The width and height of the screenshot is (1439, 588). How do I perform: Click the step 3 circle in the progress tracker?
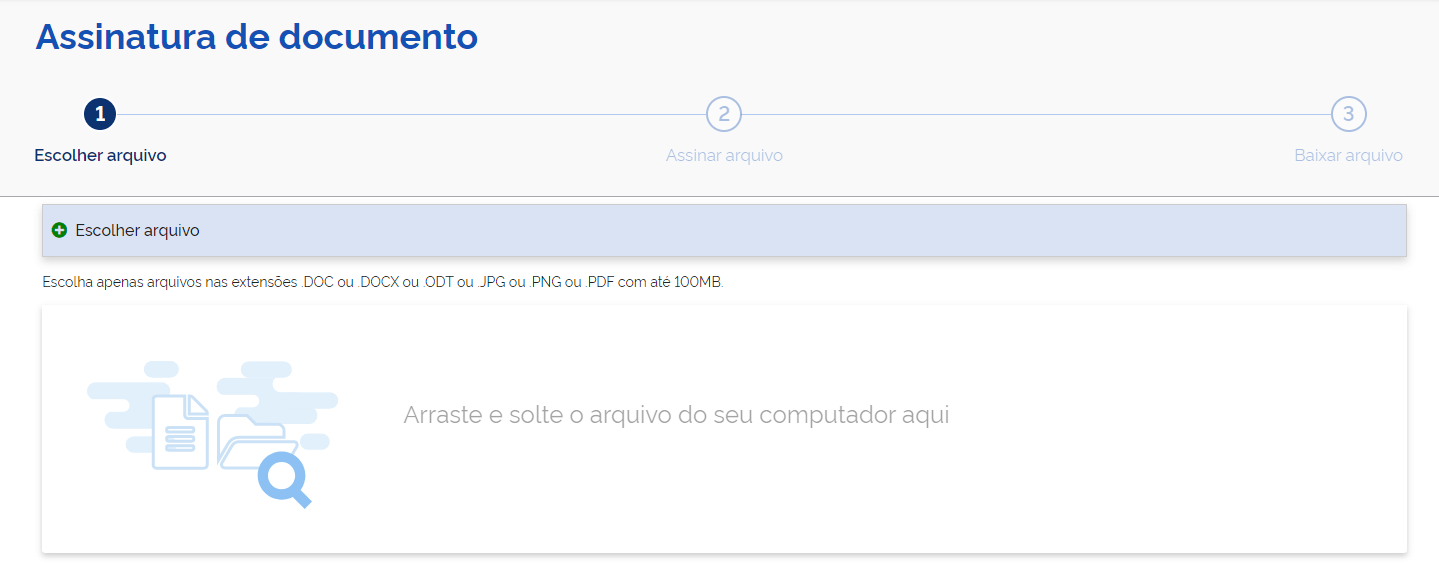tap(1349, 113)
